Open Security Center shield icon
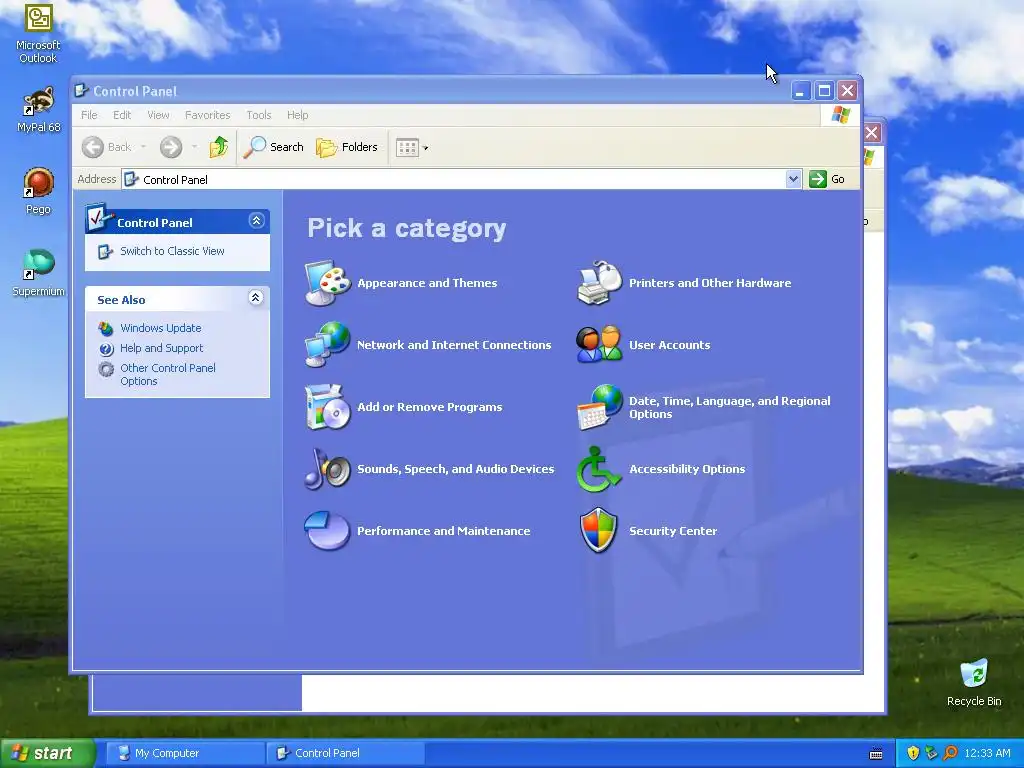This screenshot has height=768, width=1024. pos(598,530)
